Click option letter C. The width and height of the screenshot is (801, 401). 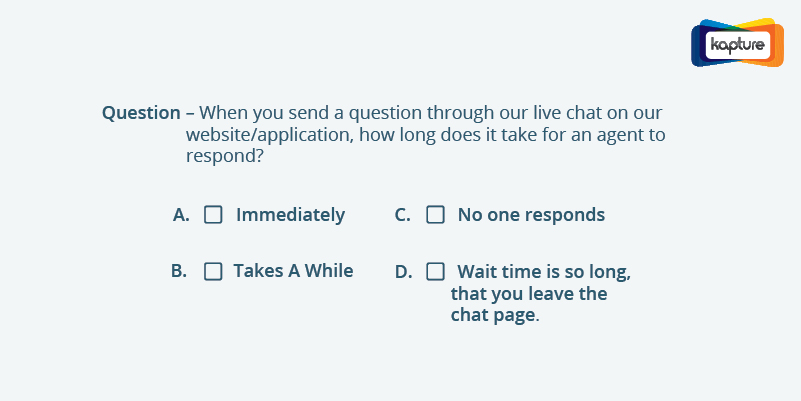coord(403,215)
